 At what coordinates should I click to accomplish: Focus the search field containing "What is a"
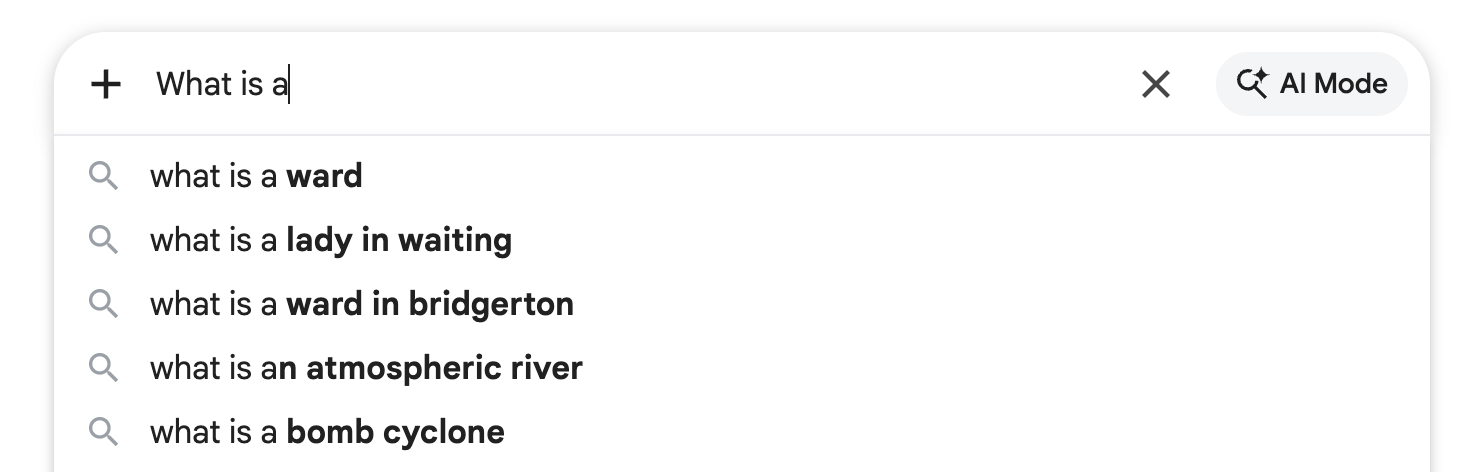tap(640, 84)
